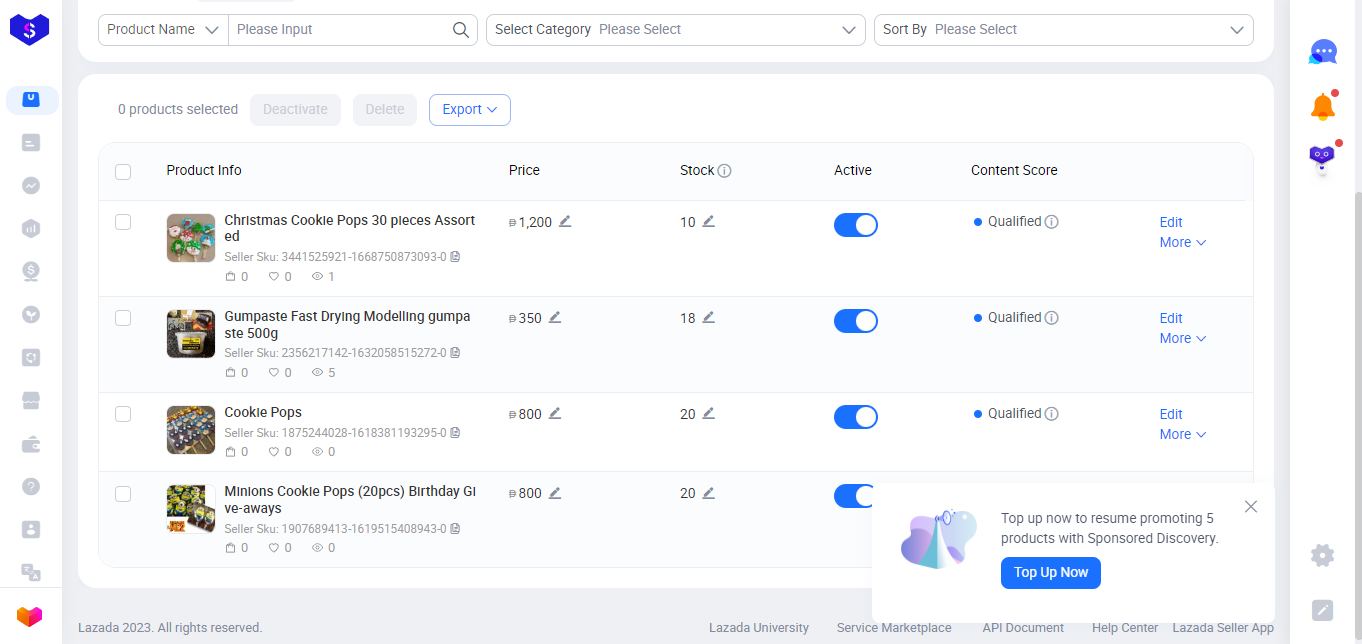Expand More options for Cookie Pops
Screen dimensions: 1362x644
(1183, 434)
